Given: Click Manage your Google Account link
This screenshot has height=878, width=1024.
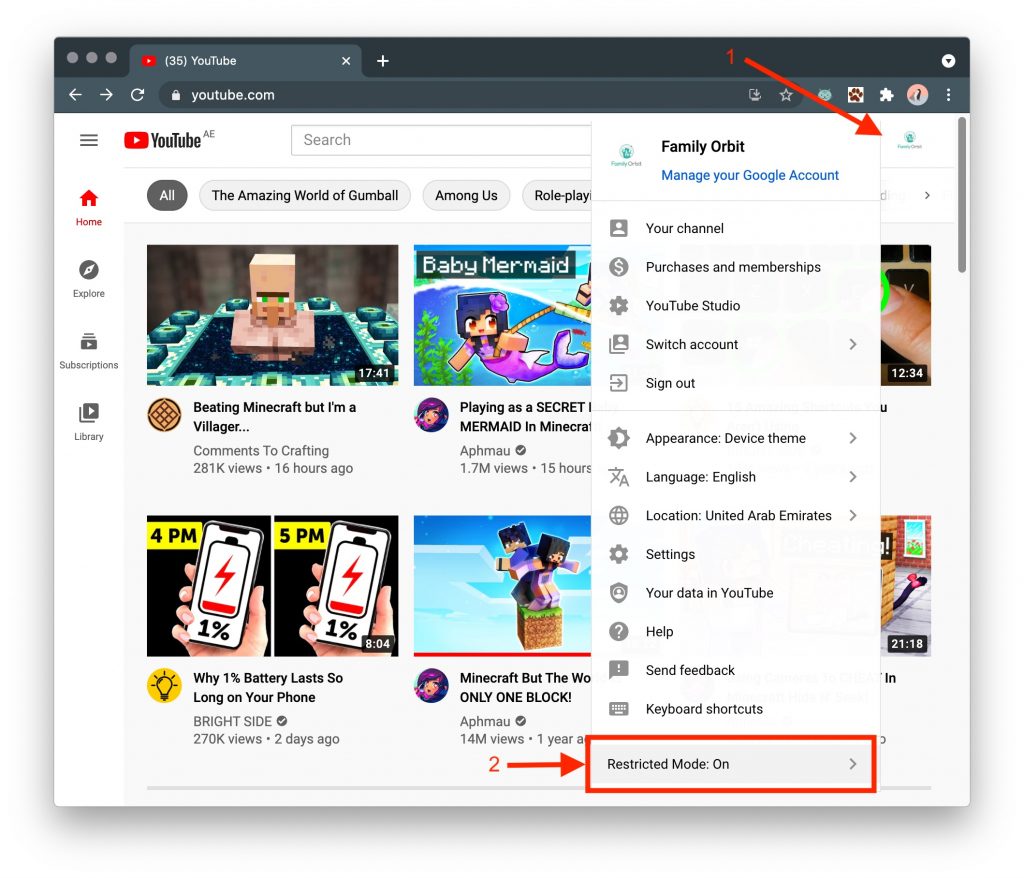Looking at the screenshot, I should point(750,175).
